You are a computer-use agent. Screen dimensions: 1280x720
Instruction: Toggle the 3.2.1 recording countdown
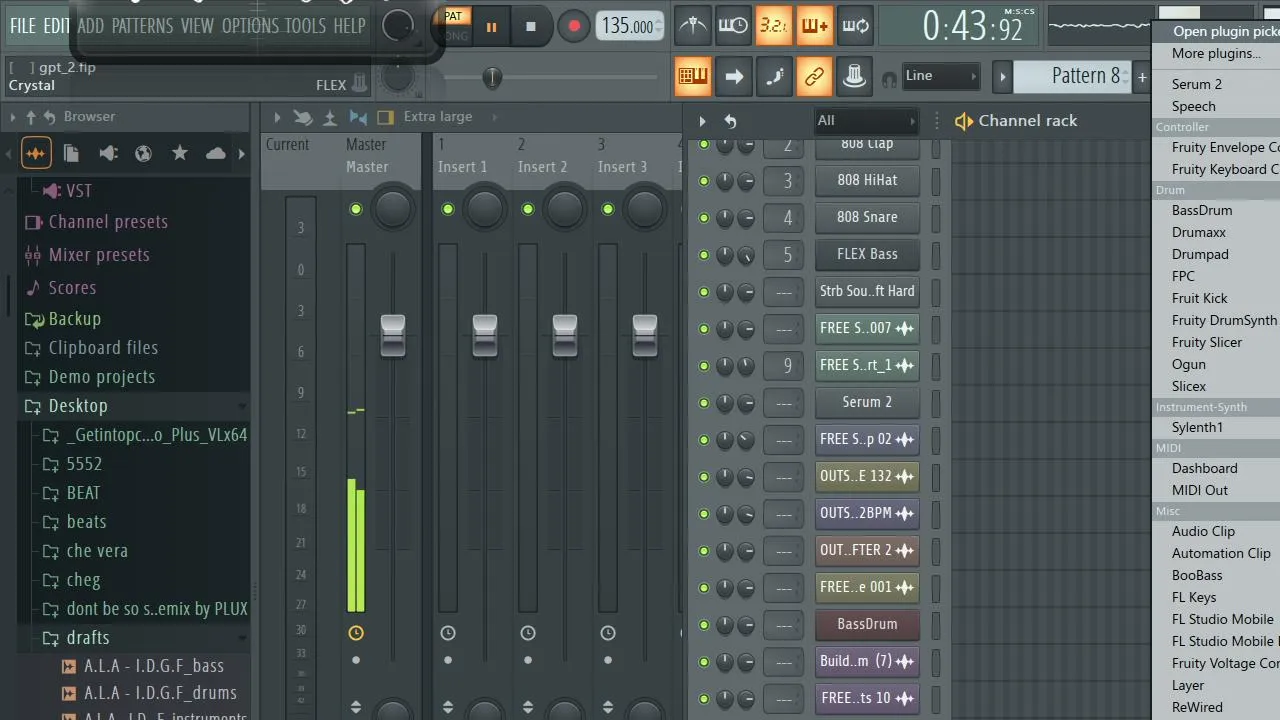coord(774,26)
